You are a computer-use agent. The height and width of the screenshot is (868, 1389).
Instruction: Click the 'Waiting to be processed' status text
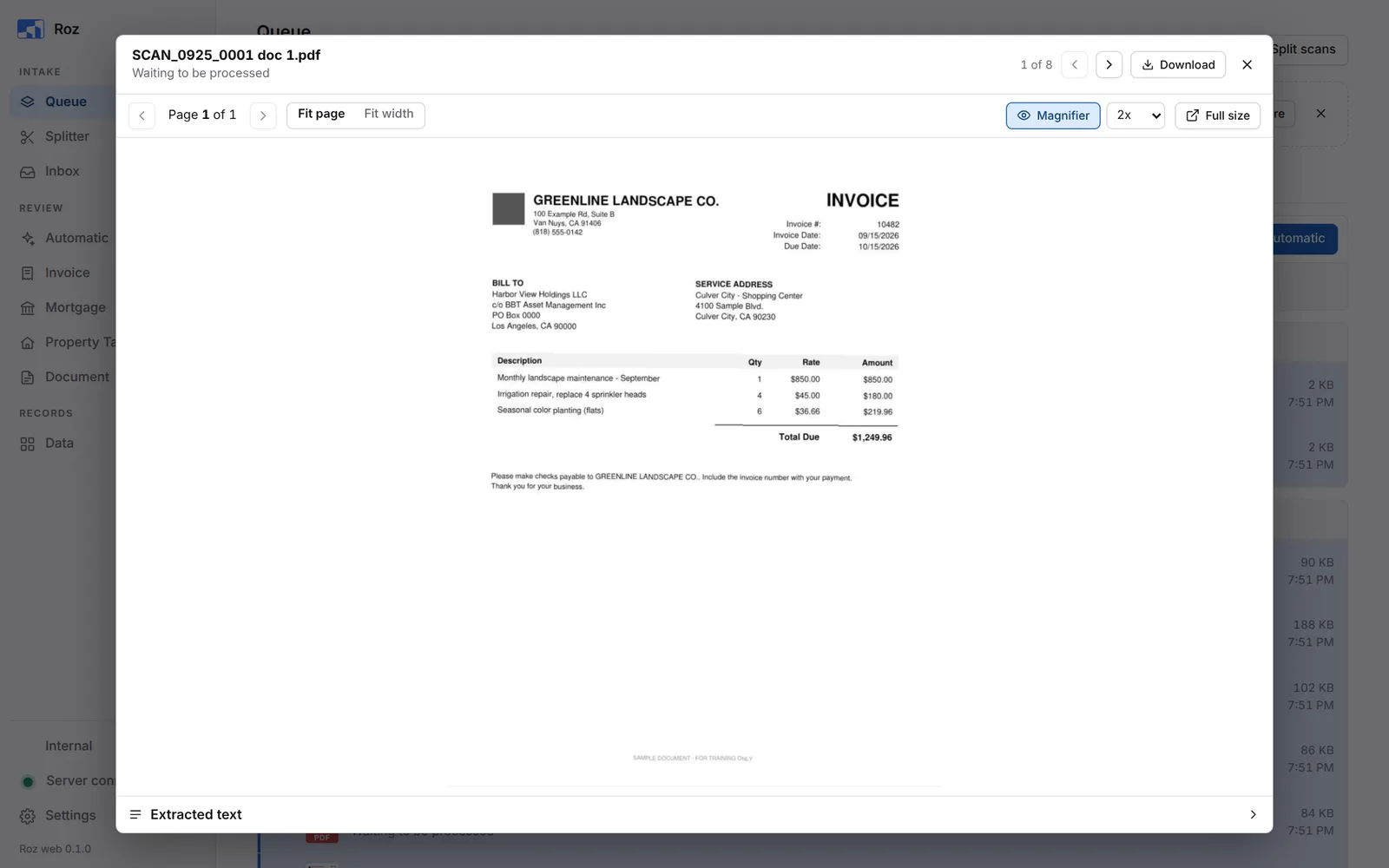(201, 73)
